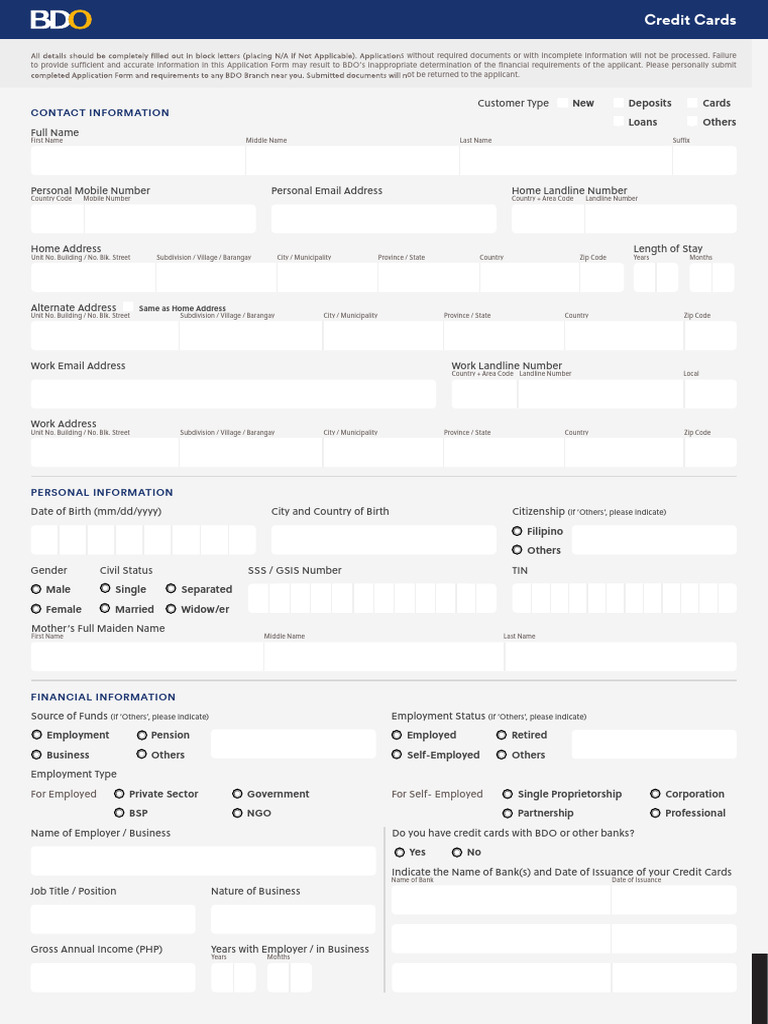
Task: Select Private Sector employment type
Action: coord(119,793)
